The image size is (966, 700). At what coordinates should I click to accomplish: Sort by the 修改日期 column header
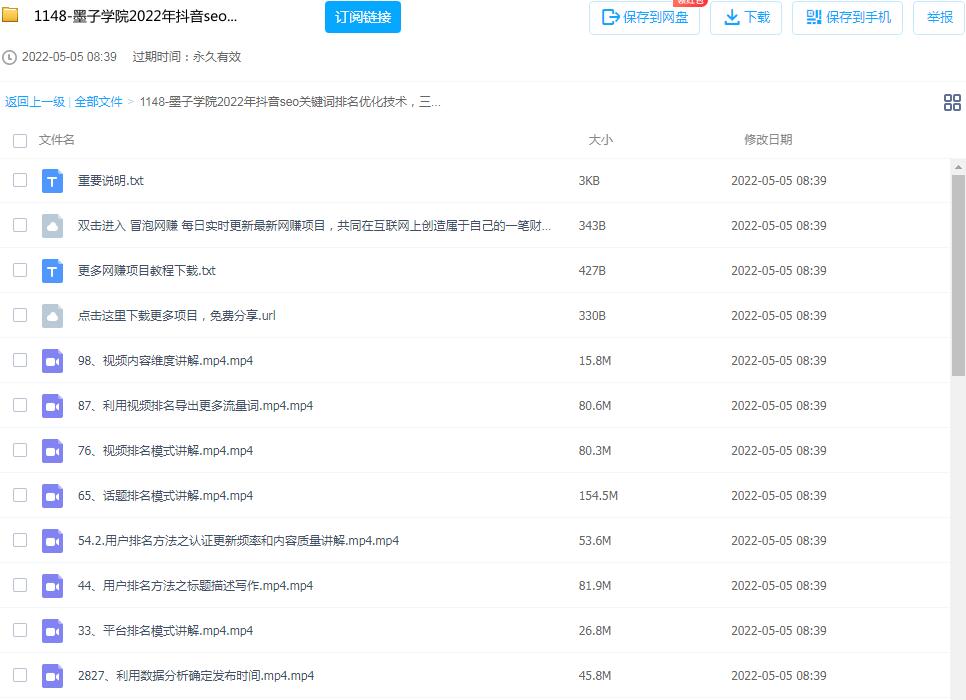[x=768, y=140]
